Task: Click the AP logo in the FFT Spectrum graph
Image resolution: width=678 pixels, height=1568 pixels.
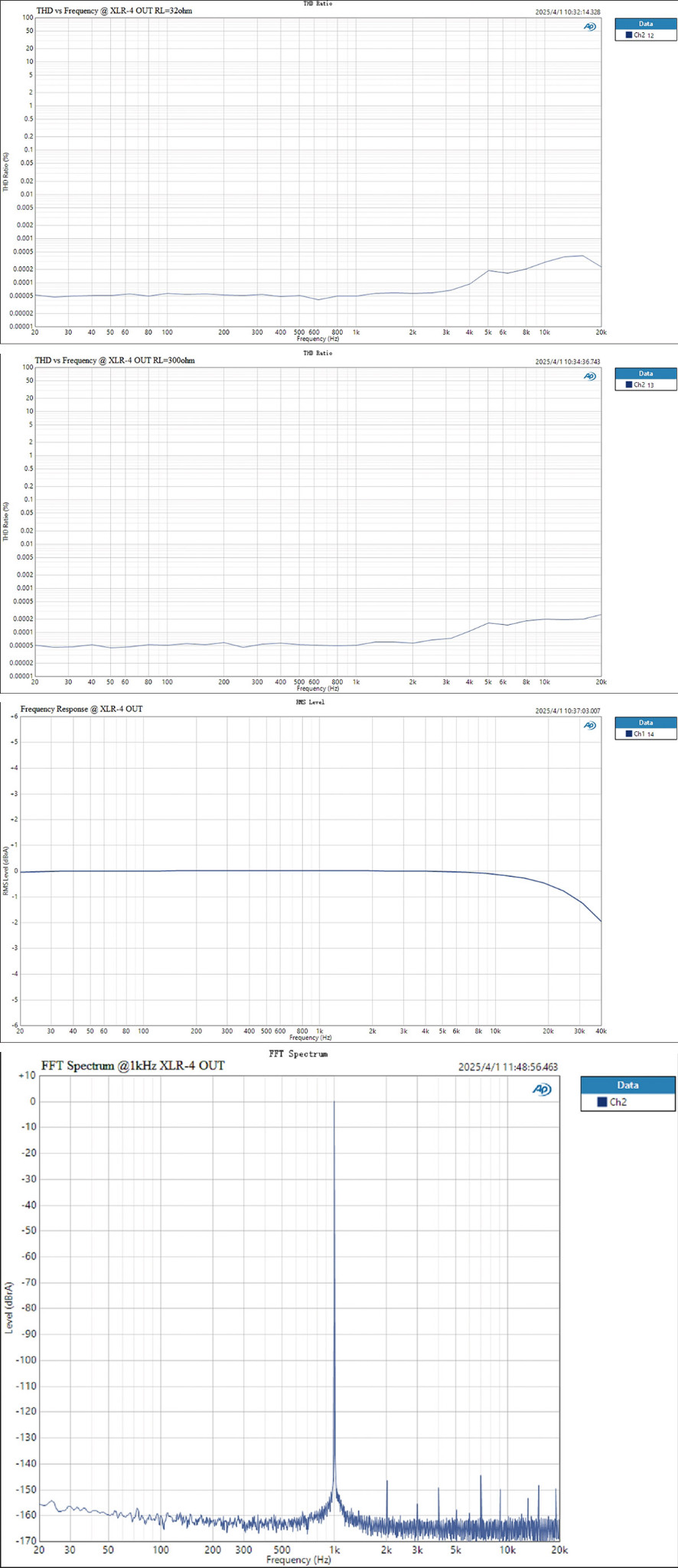Action: pyautogui.click(x=542, y=1089)
